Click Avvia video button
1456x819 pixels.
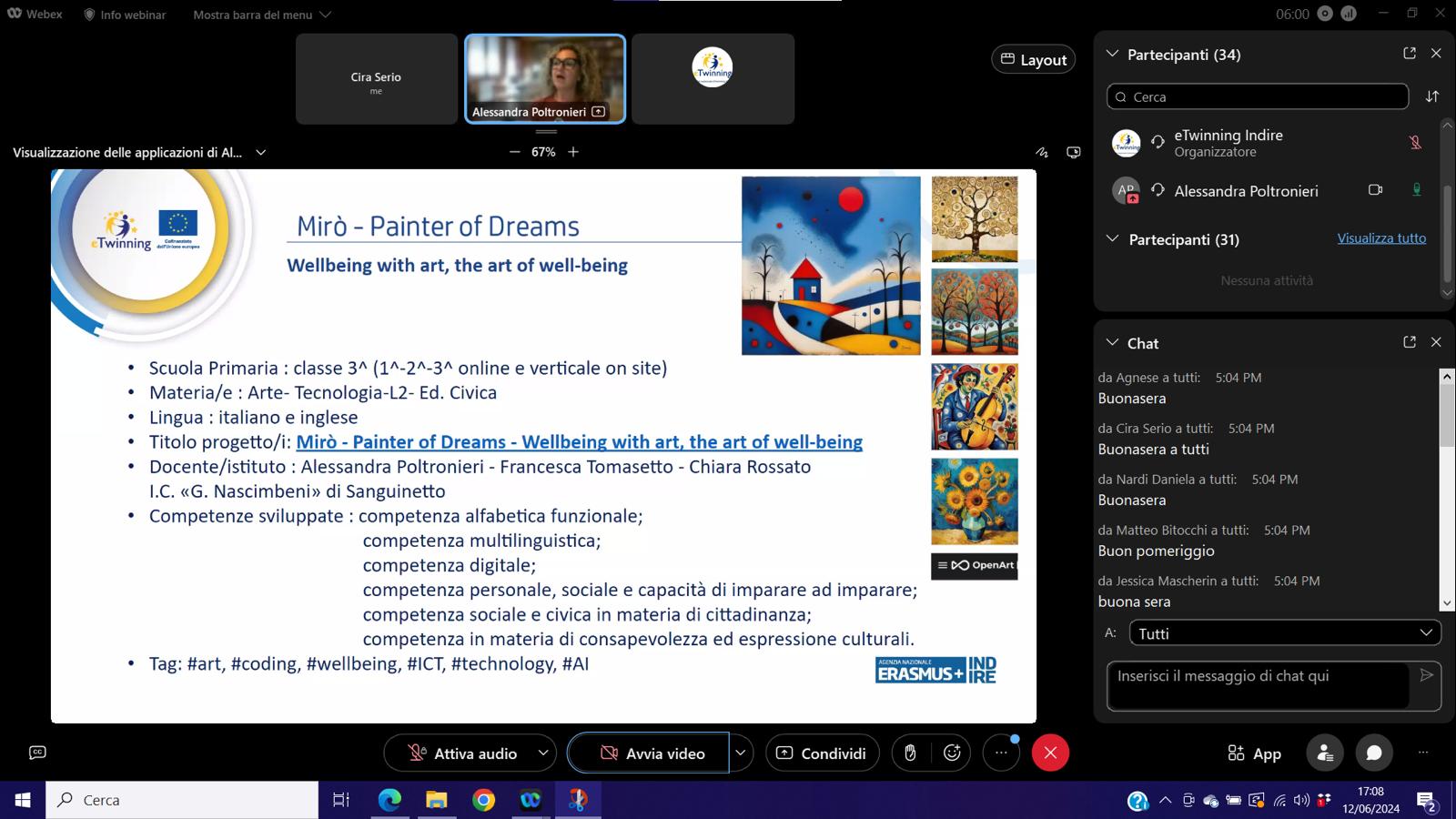(x=648, y=753)
